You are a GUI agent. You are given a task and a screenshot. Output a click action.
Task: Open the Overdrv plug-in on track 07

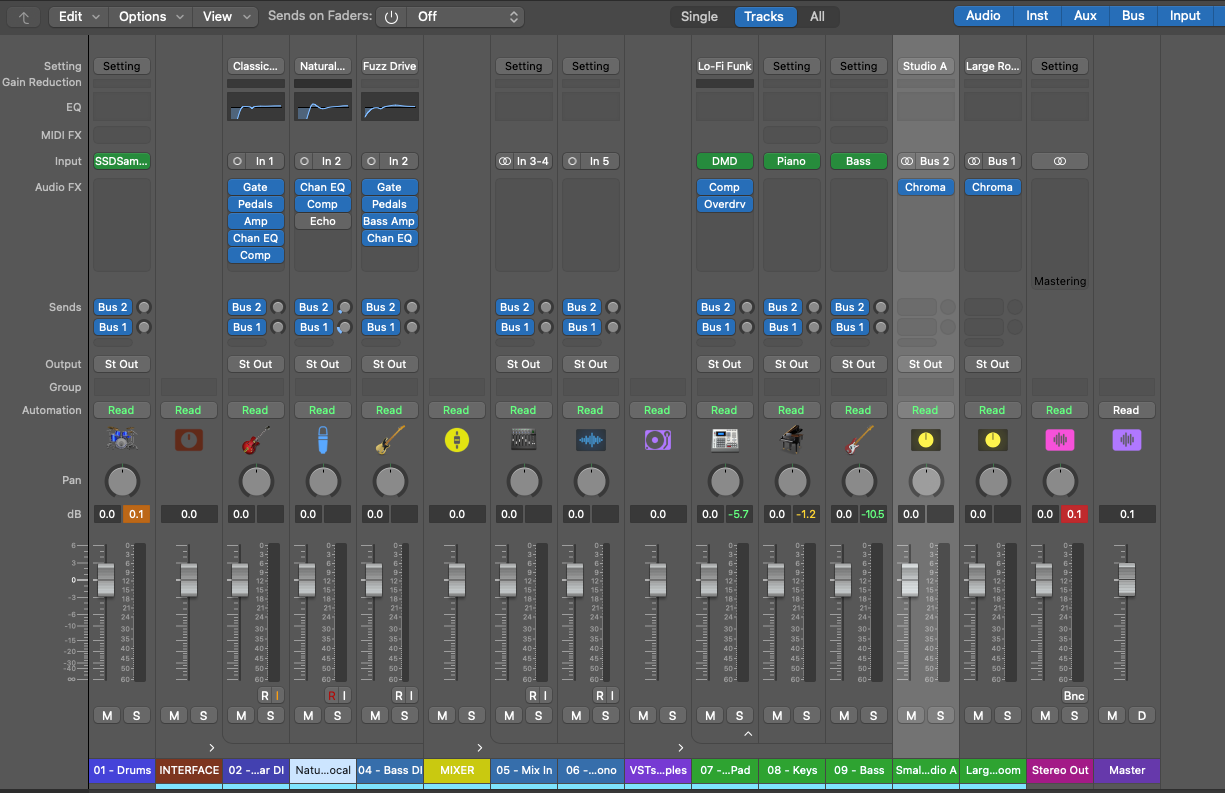point(724,204)
